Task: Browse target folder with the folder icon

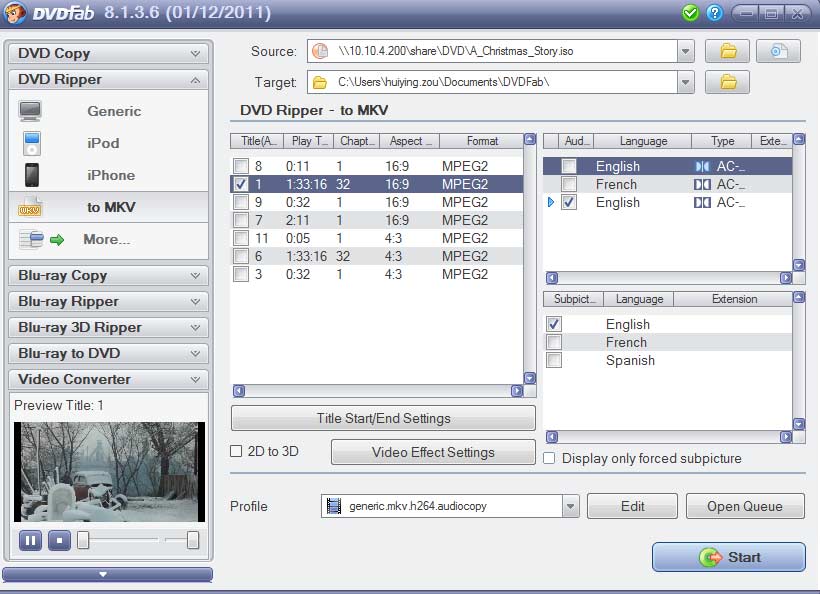Action: 728,82
